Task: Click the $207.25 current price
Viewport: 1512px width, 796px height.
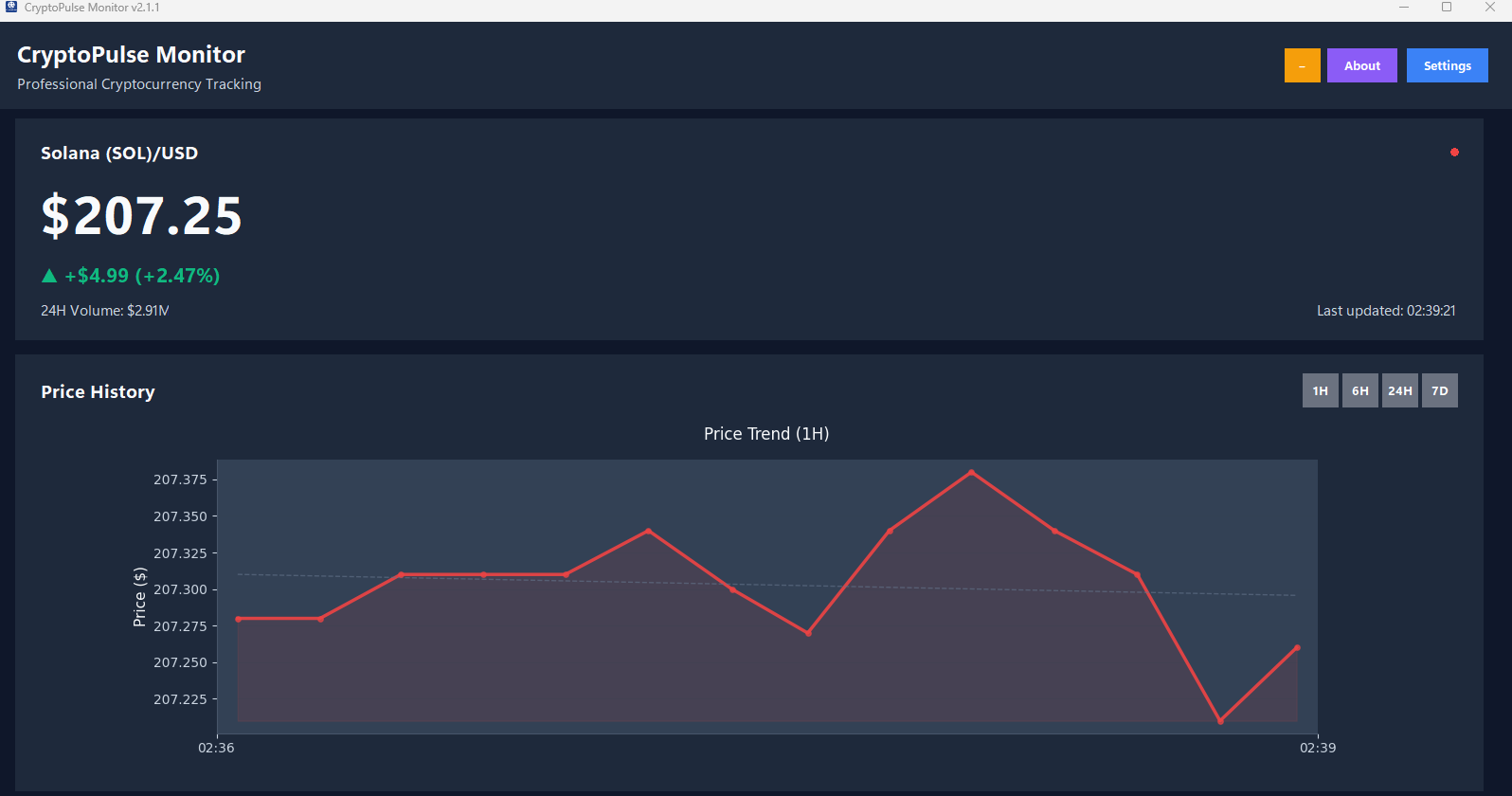Action: [x=141, y=216]
